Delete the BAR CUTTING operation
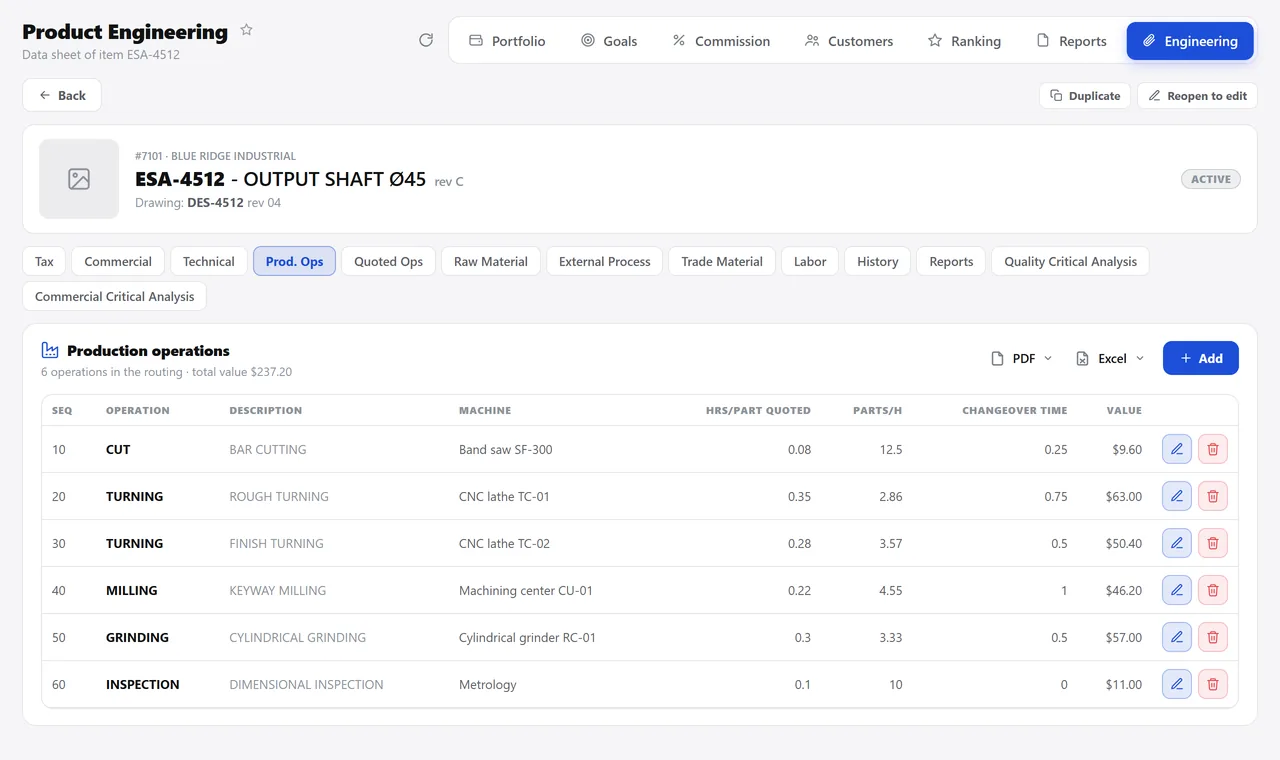Image resolution: width=1280 pixels, height=760 pixels. coord(1213,449)
